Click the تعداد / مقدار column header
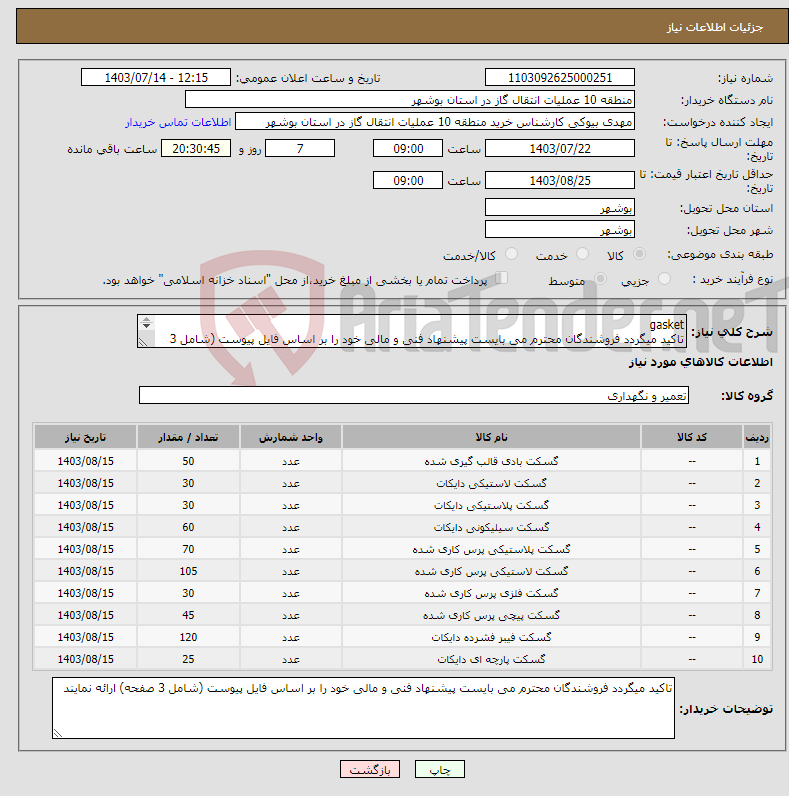Screen dimensions: 789x796 pyautogui.click(x=188, y=437)
